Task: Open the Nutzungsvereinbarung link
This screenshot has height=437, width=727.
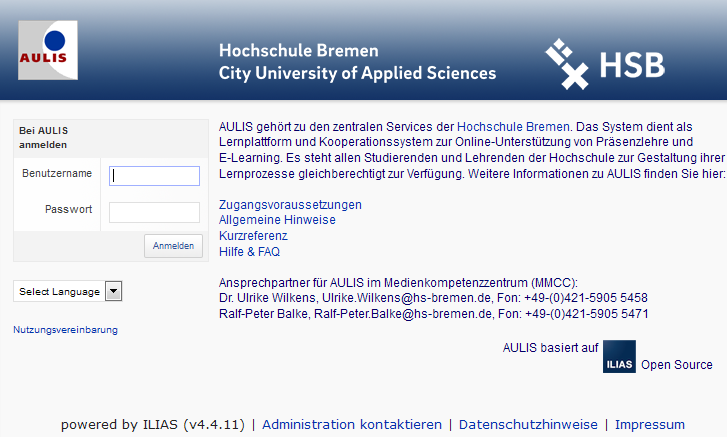Action: pyautogui.click(x=65, y=330)
